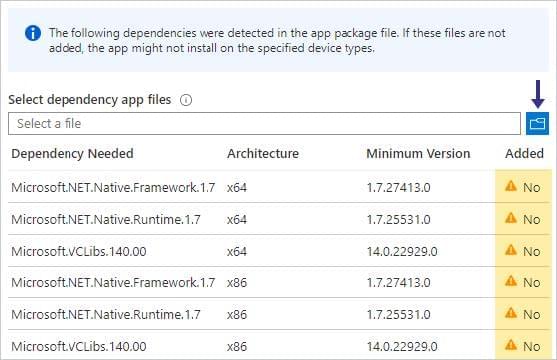This screenshot has width=557, height=360.
Task: Click version 1.7.25531.0 in the x64 row
Action: click(x=398, y=219)
